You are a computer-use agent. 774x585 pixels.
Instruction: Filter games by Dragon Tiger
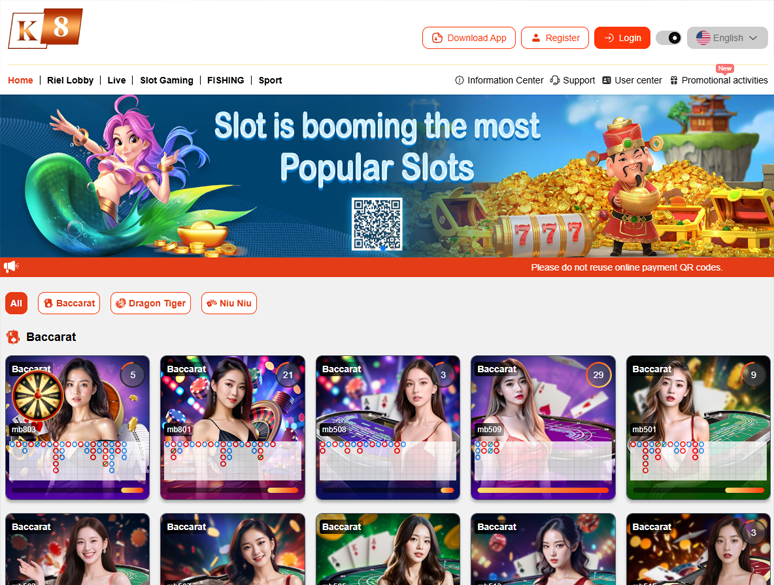coord(151,303)
